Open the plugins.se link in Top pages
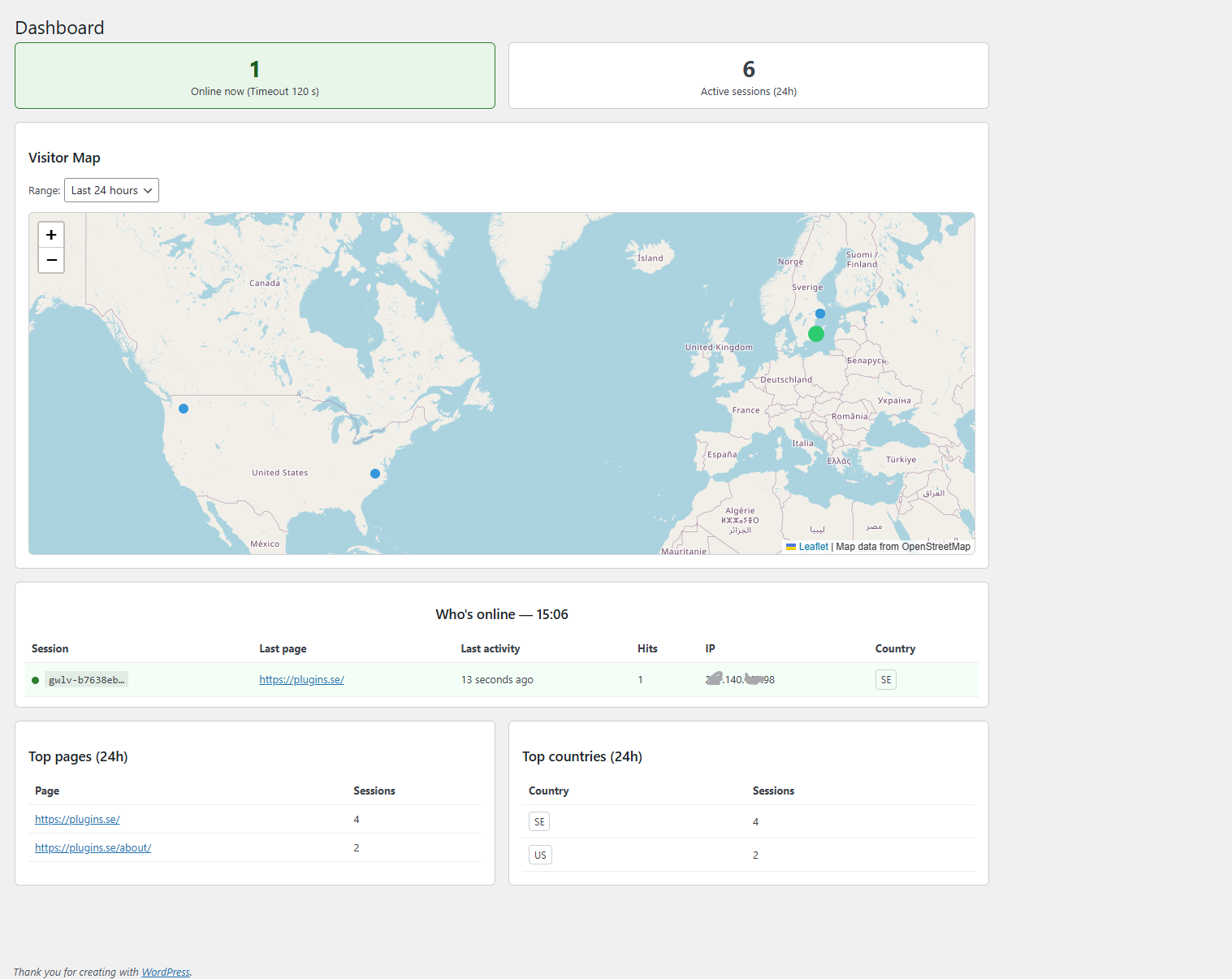This screenshot has height=979, width=1232. click(x=77, y=819)
